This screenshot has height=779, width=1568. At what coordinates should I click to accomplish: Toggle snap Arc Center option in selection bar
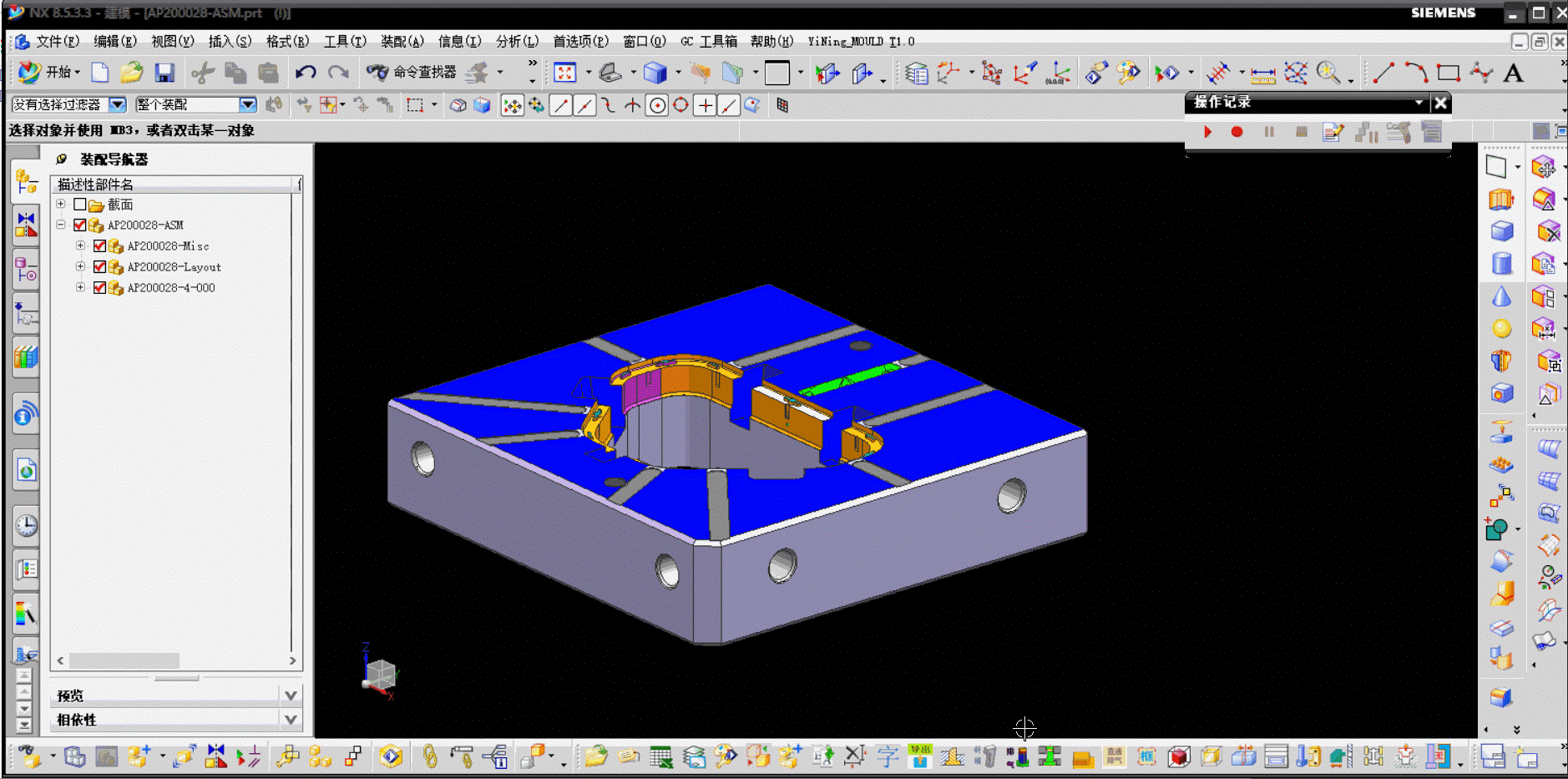[x=657, y=105]
